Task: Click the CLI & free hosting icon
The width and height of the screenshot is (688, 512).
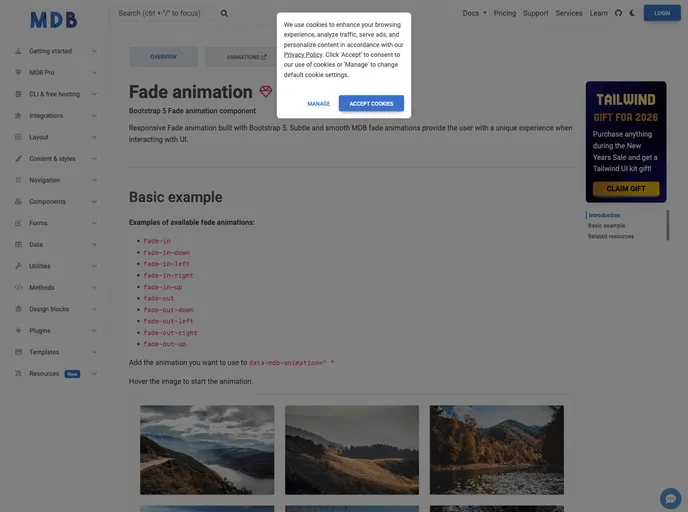Action: 18,94
